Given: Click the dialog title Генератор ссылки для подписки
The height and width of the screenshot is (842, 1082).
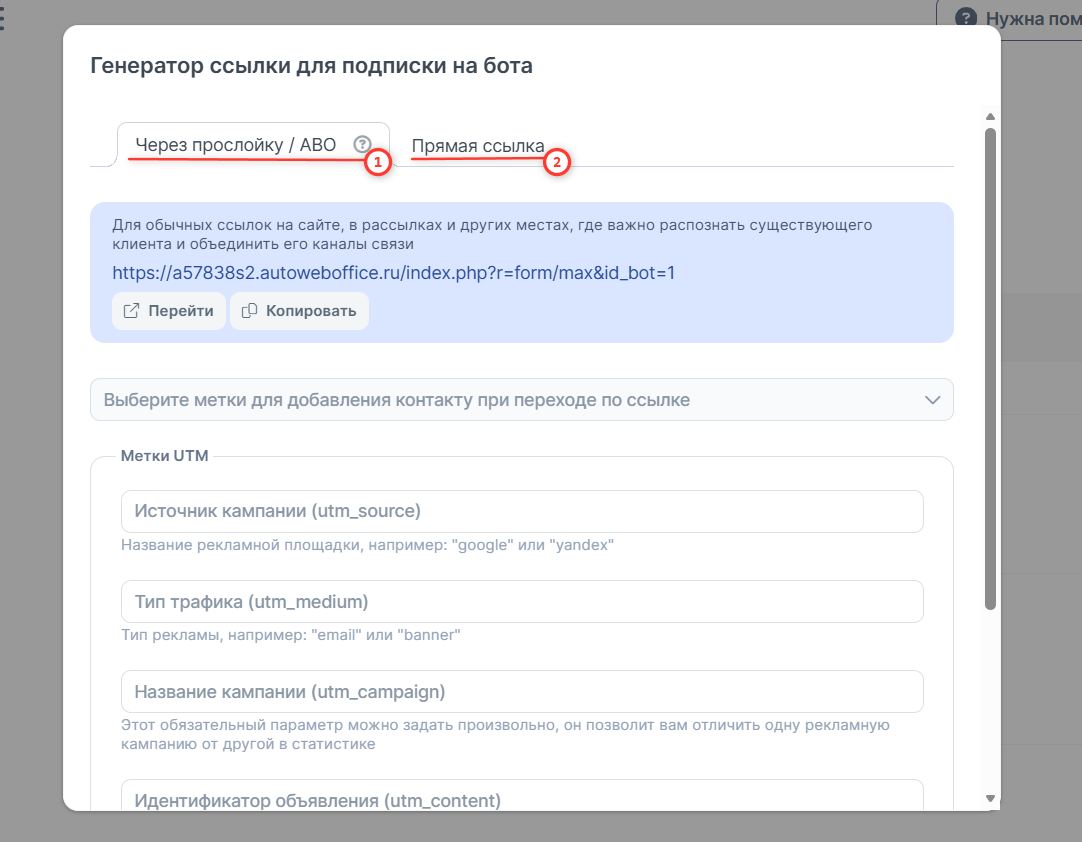Looking at the screenshot, I should [x=311, y=66].
